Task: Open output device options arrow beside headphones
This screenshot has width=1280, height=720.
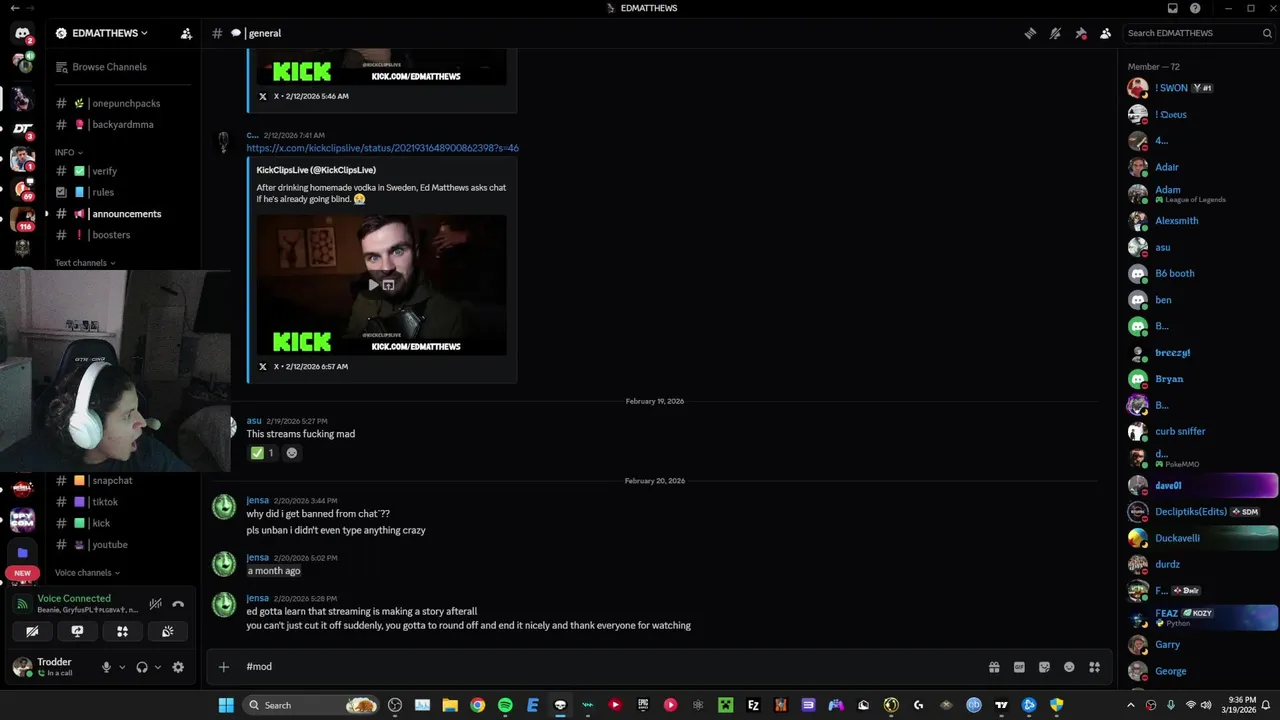Action: [157, 667]
